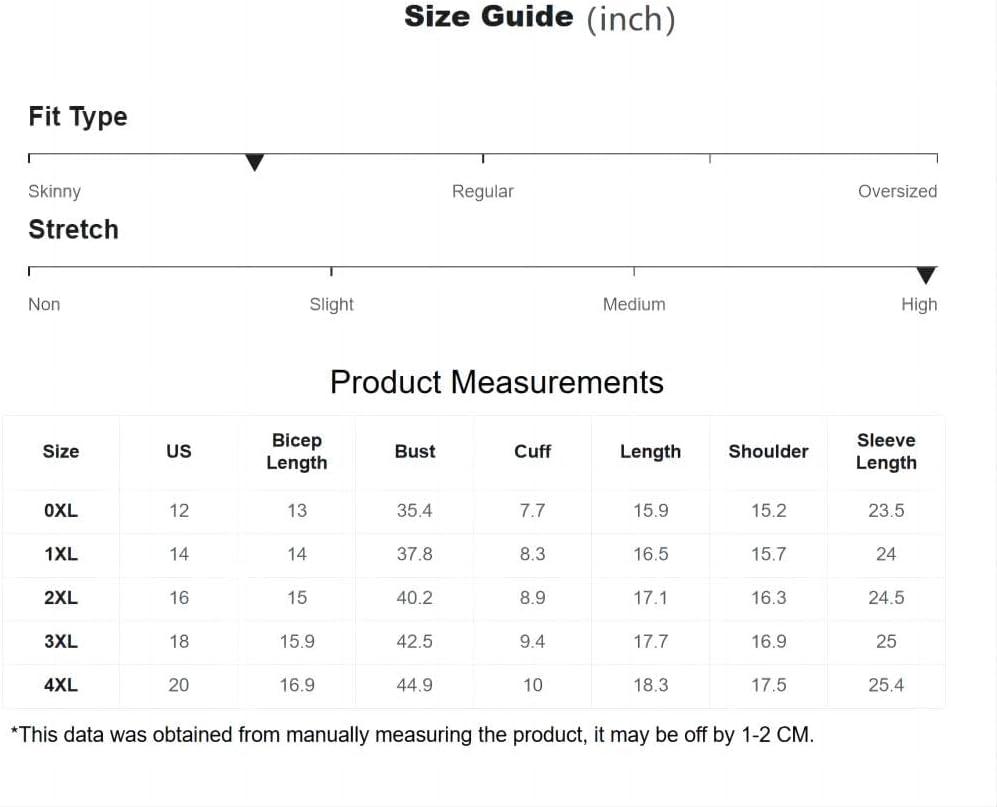The height and width of the screenshot is (807, 997).
Task: Click the Non stretch label
Action: pyautogui.click(x=44, y=305)
